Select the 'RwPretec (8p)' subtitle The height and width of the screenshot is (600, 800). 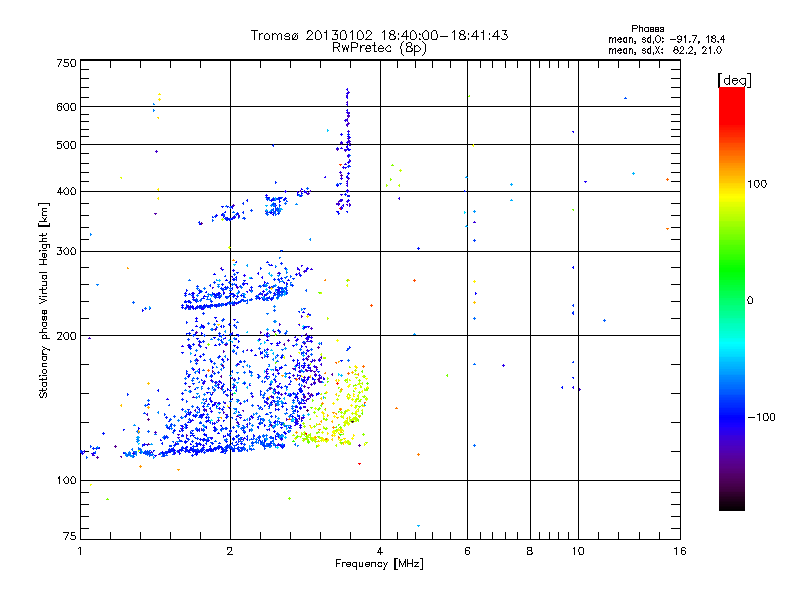pyautogui.click(x=379, y=48)
